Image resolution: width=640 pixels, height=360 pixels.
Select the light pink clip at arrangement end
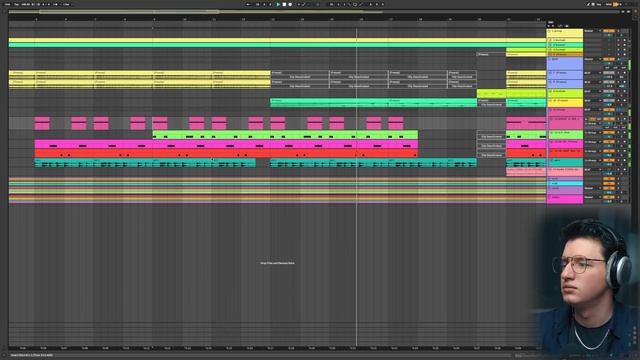[526, 172]
